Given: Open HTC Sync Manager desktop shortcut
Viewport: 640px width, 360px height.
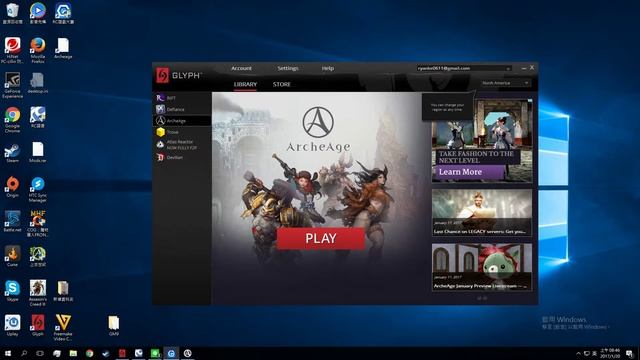Looking at the screenshot, I should (38, 189).
